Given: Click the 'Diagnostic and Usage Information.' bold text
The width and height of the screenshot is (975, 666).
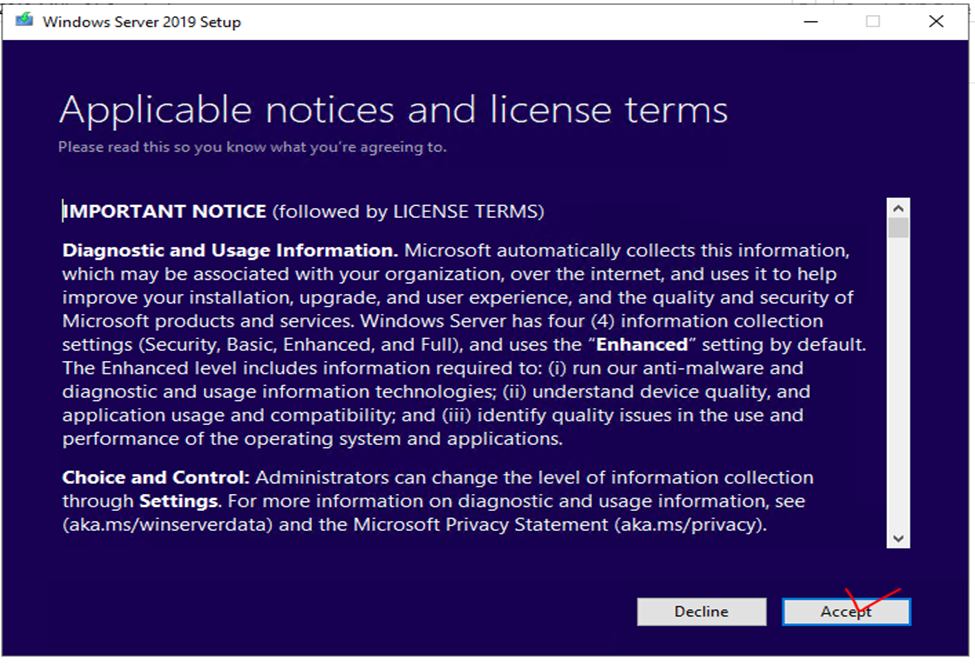Looking at the screenshot, I should point(230,250).
